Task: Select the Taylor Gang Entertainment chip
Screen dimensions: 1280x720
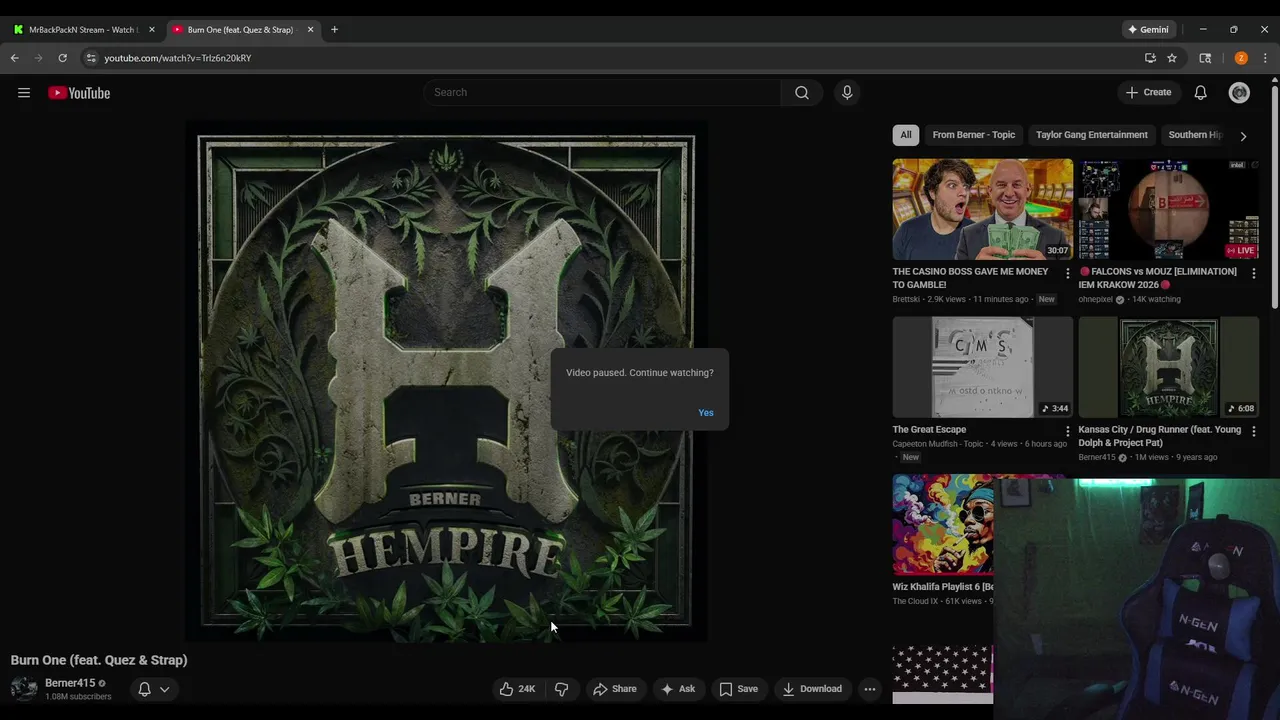Action: pos(1092,135)
